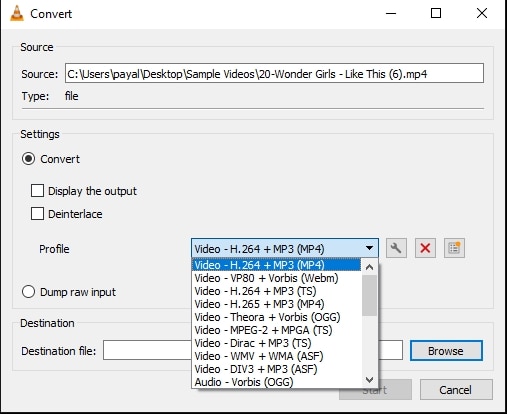Collapse the Profile dropdown arrow
The image size is (507, 414).
tap(369, 248)
